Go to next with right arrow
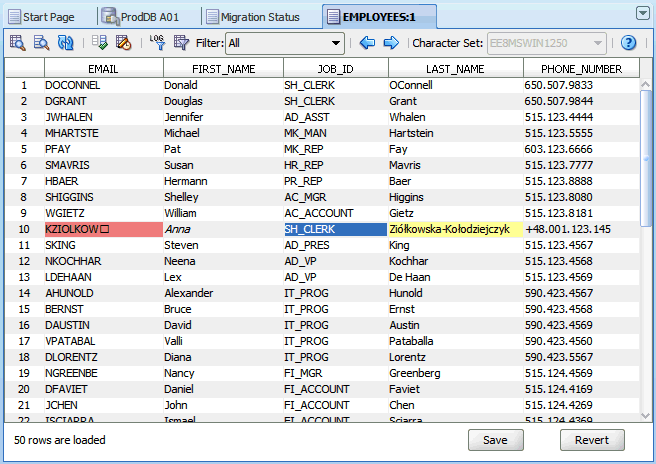 (391, 43)
